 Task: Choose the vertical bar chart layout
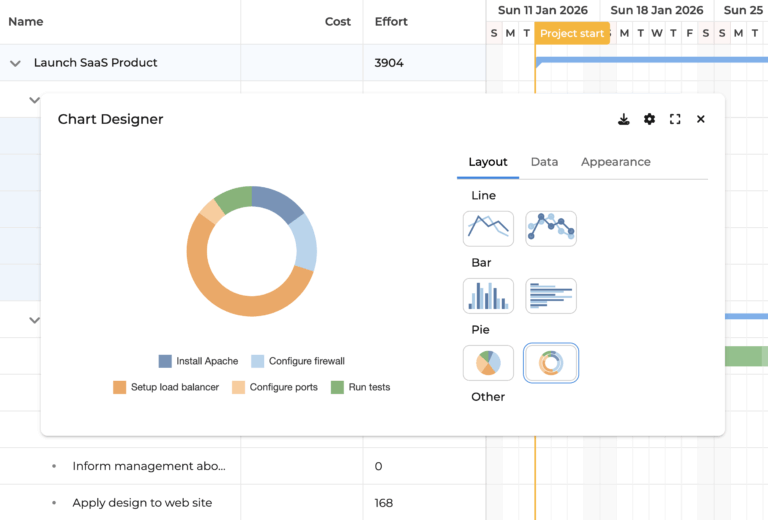[x=488, y=296]
